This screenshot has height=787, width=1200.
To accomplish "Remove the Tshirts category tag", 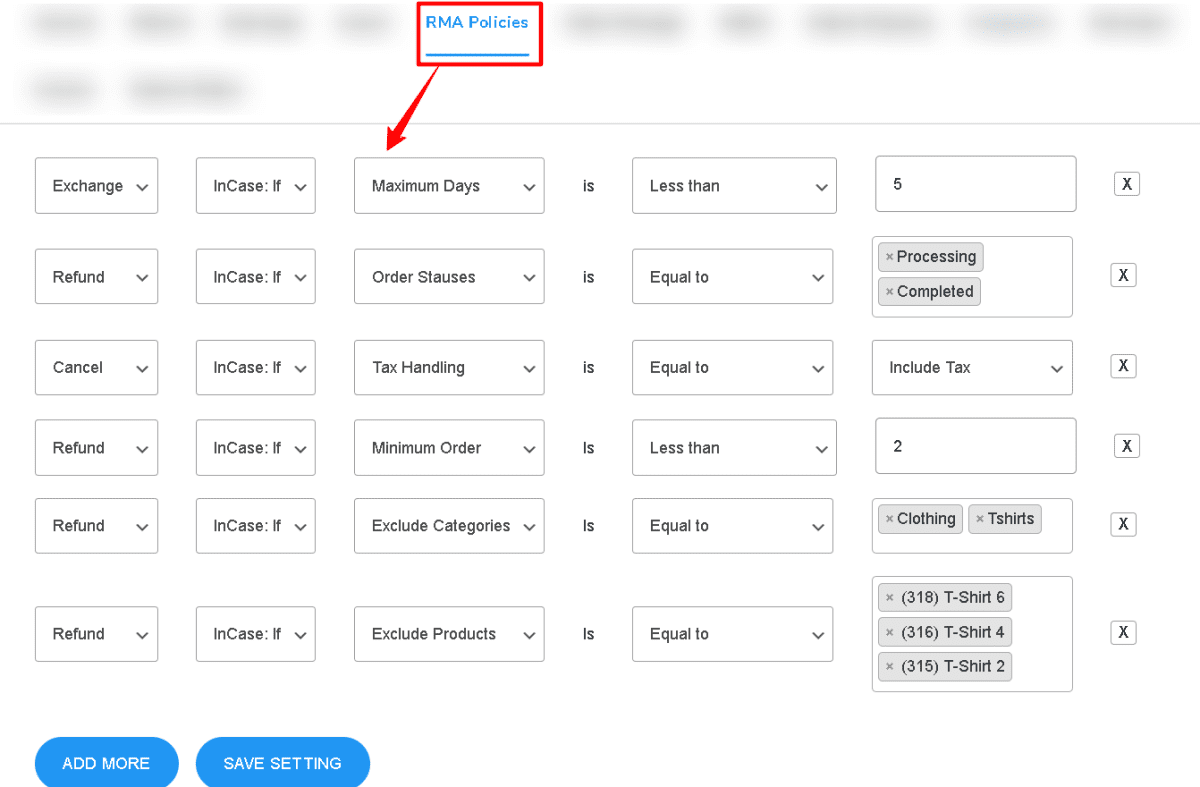I will [979, 518].
